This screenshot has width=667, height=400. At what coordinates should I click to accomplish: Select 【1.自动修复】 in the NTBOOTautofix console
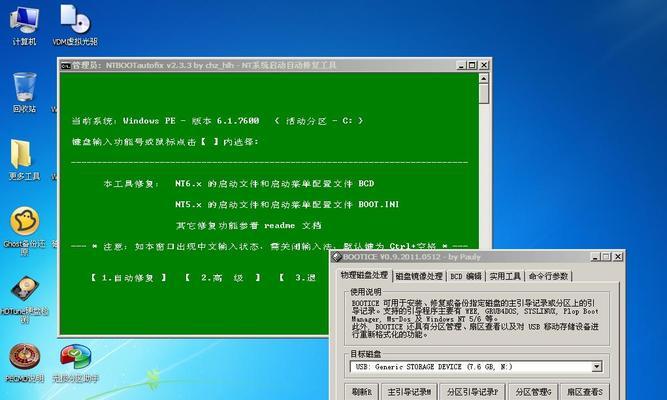click(128, 278)
